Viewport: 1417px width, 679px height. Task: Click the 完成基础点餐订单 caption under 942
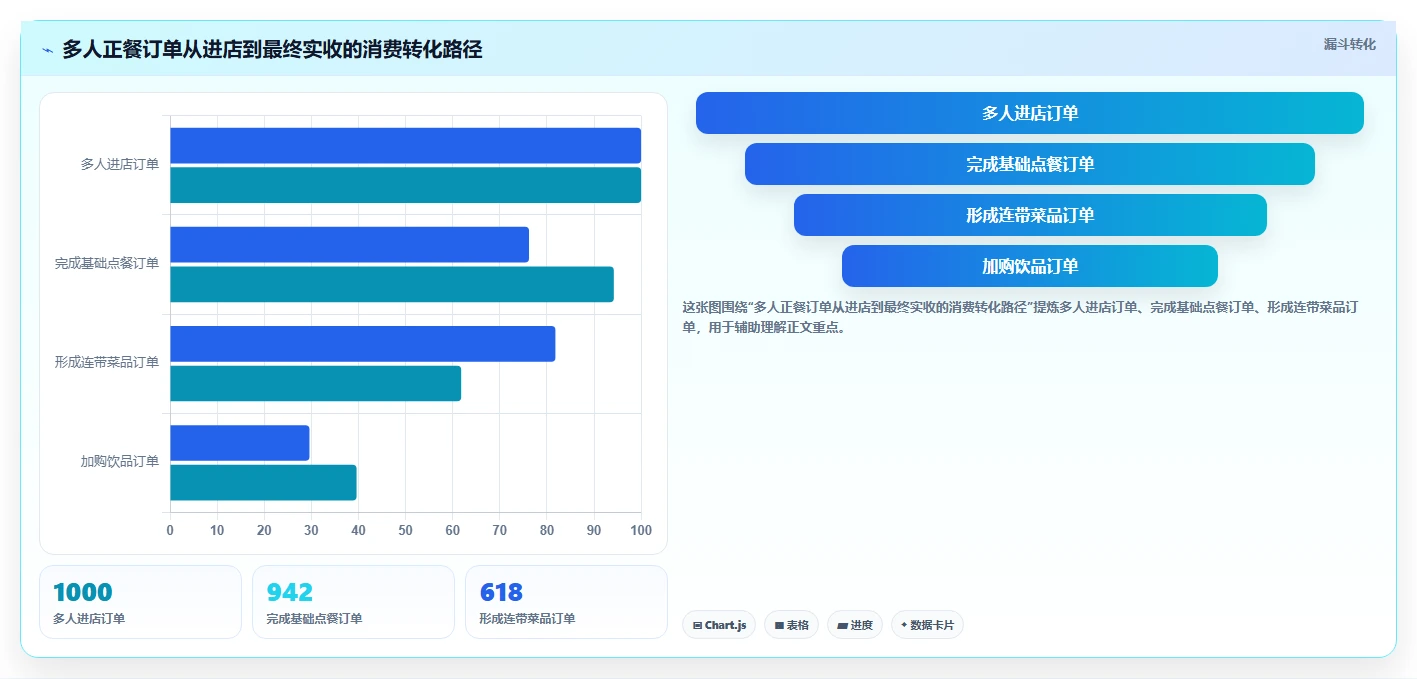point(314,619)
